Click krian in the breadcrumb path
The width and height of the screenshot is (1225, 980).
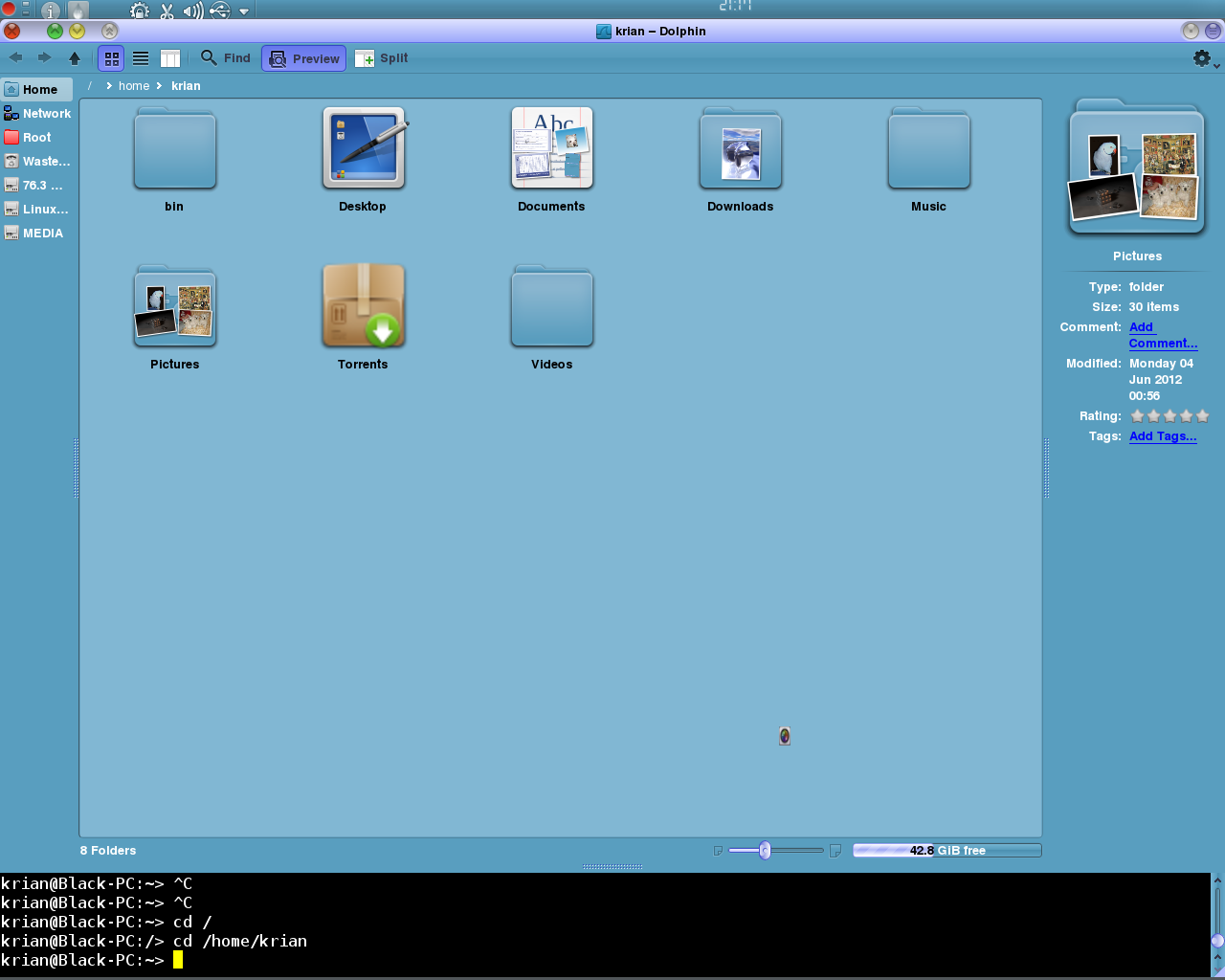(x=186, y=85)
